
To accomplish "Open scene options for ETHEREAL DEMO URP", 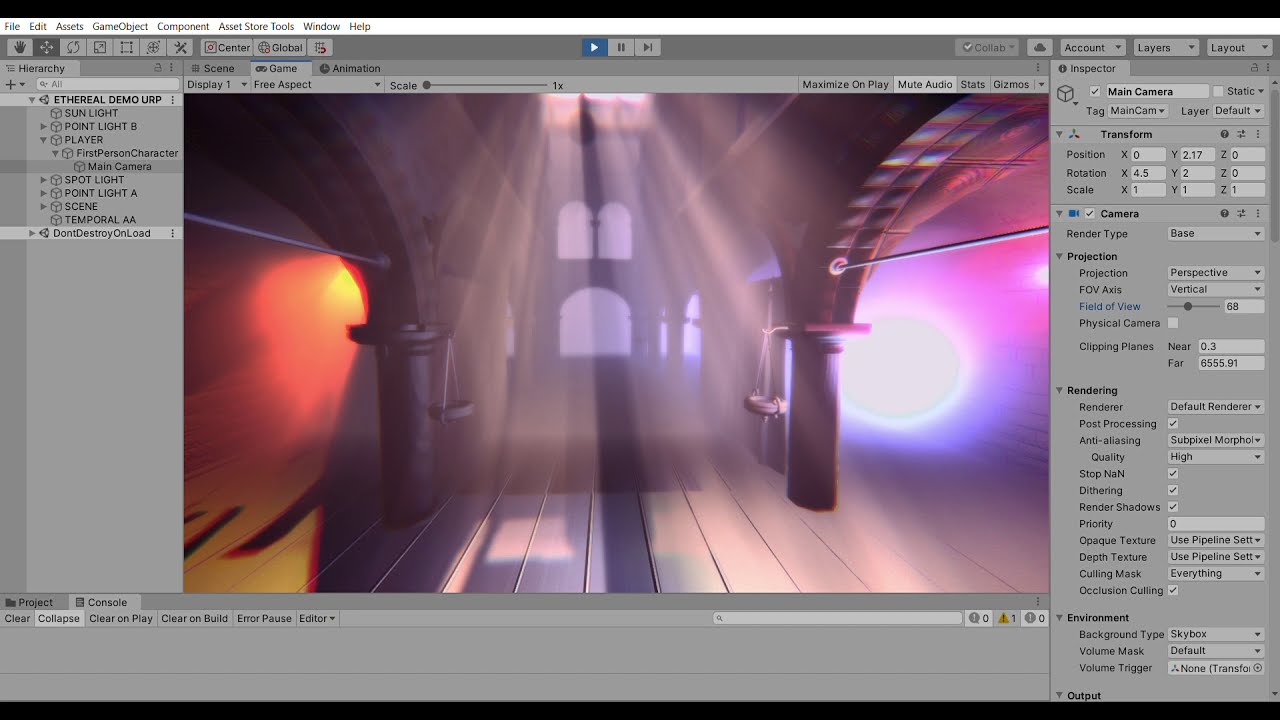I will tap(173, 100).
